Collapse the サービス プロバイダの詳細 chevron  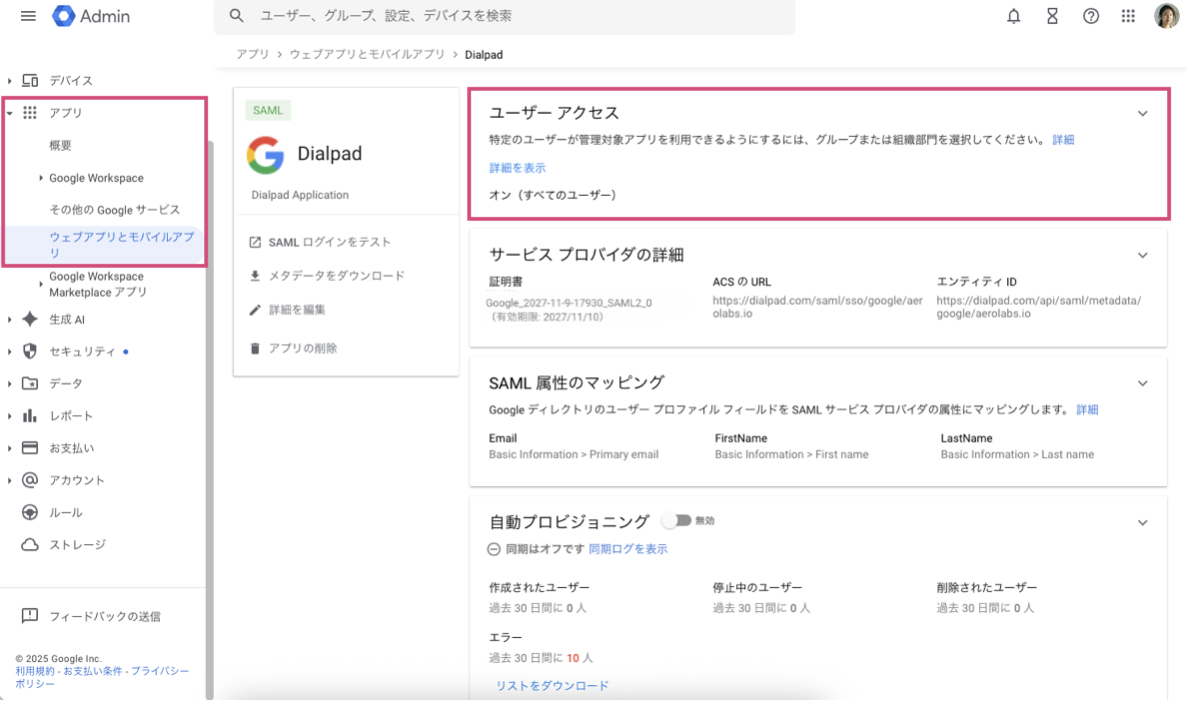tap(1142, 255)
